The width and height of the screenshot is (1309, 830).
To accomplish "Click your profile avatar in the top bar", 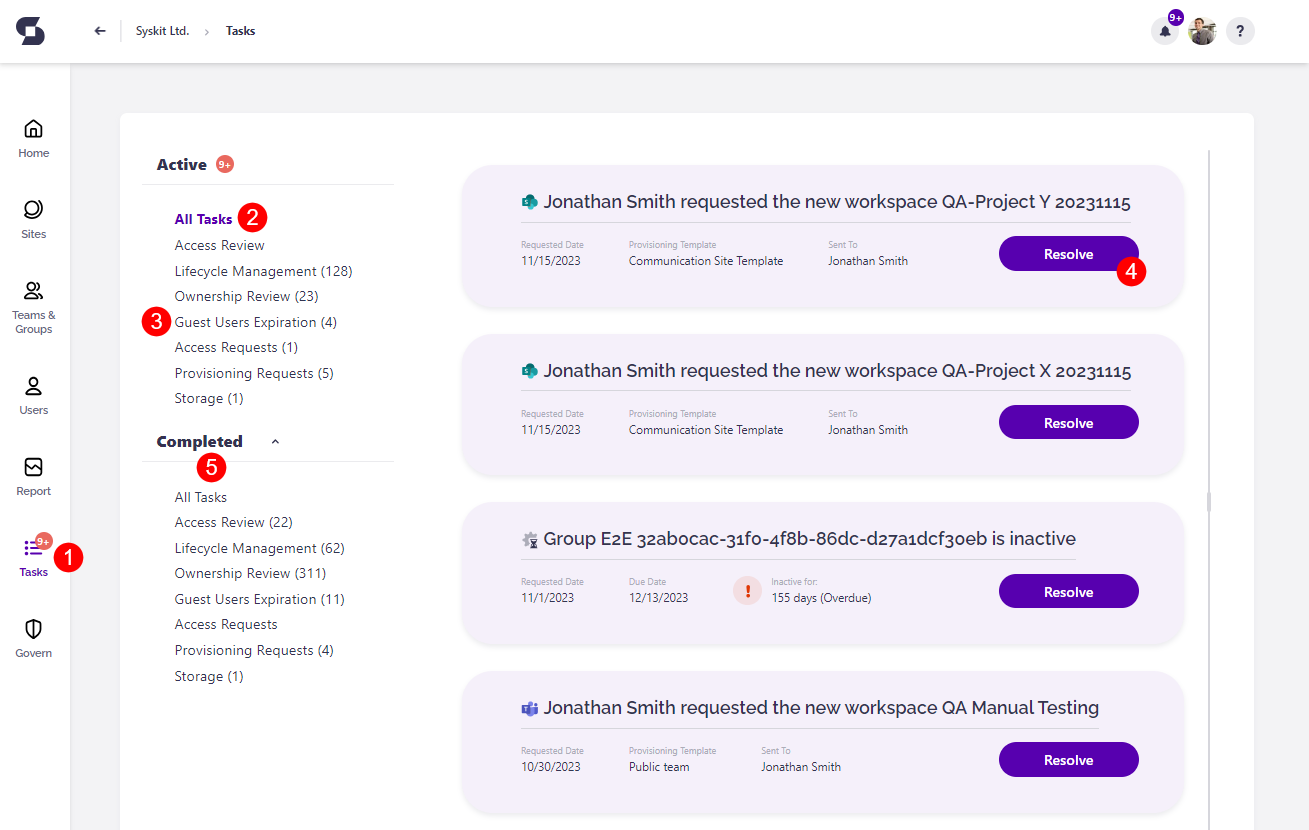I will [1202, 31].
